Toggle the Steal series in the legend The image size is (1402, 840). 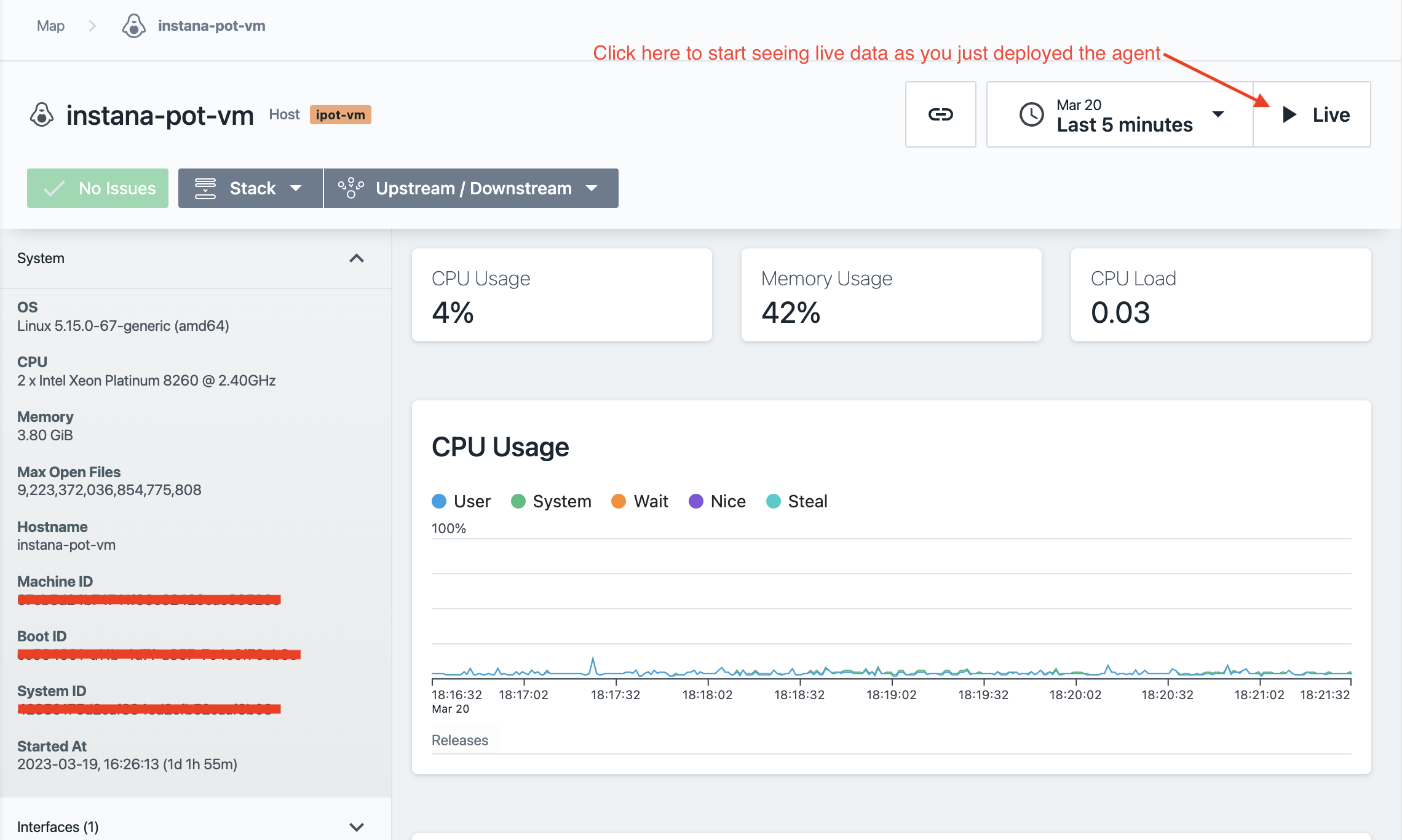pyautogui.click(x=797, y=501)
